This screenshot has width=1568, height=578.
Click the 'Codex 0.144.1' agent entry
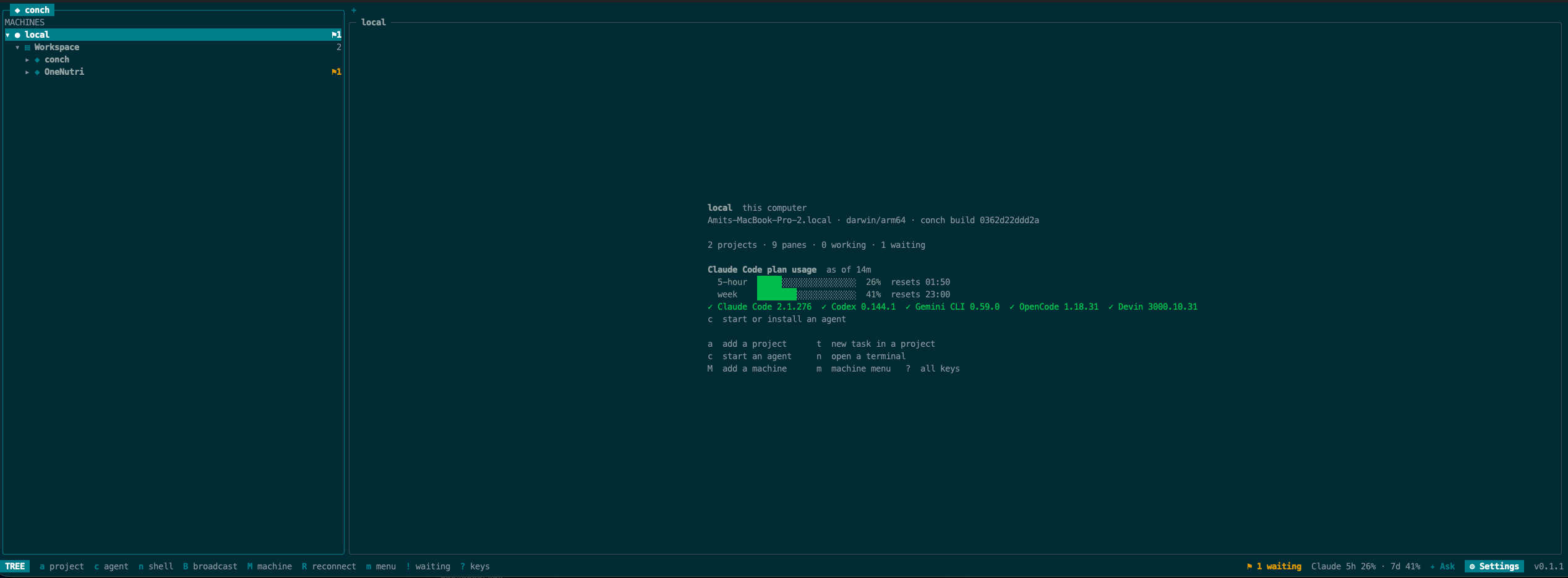tap(859, 307)
